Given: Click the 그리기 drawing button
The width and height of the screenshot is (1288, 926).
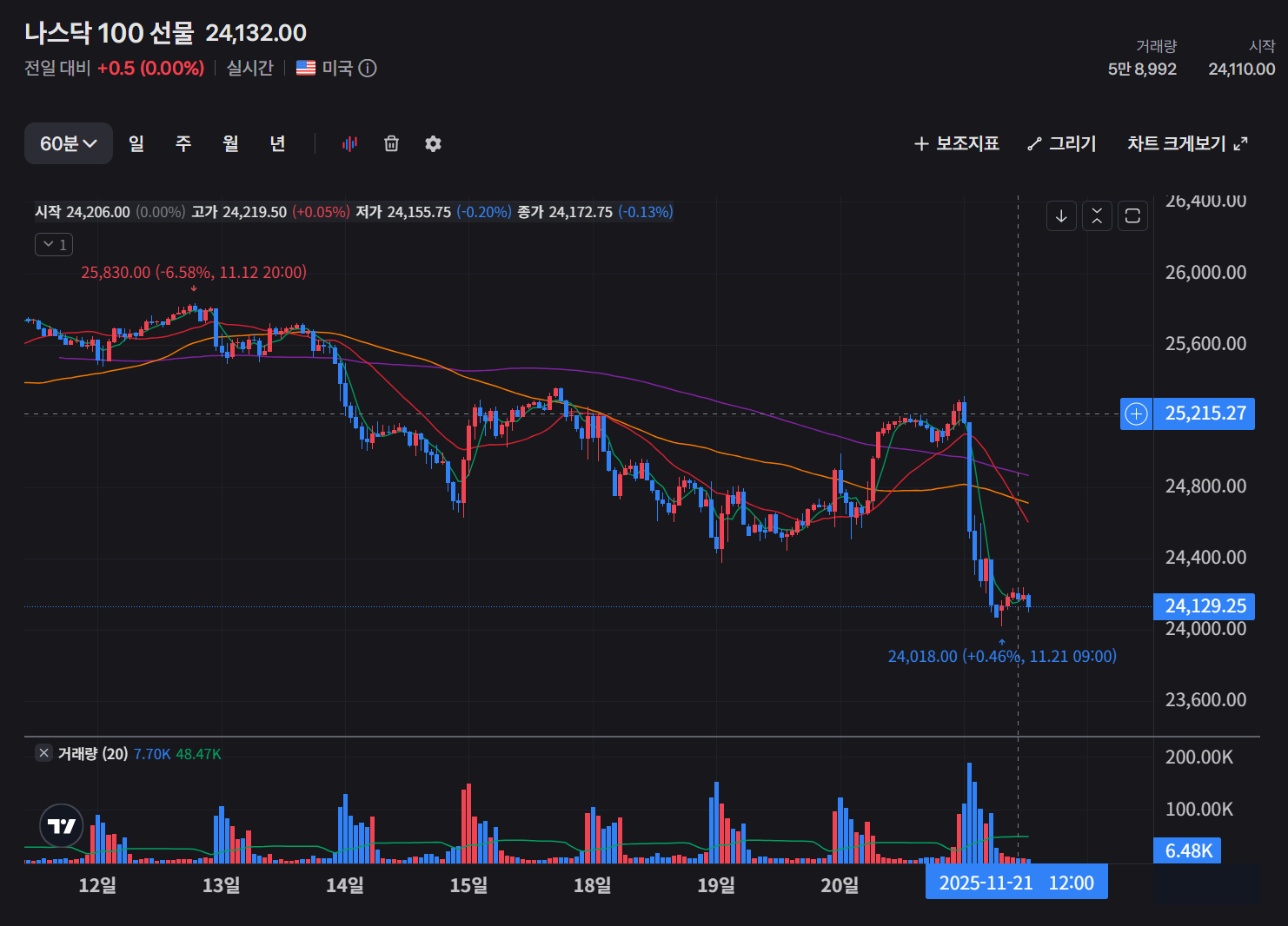Looking at the screenshot, I should click(x=1062, y=143).
